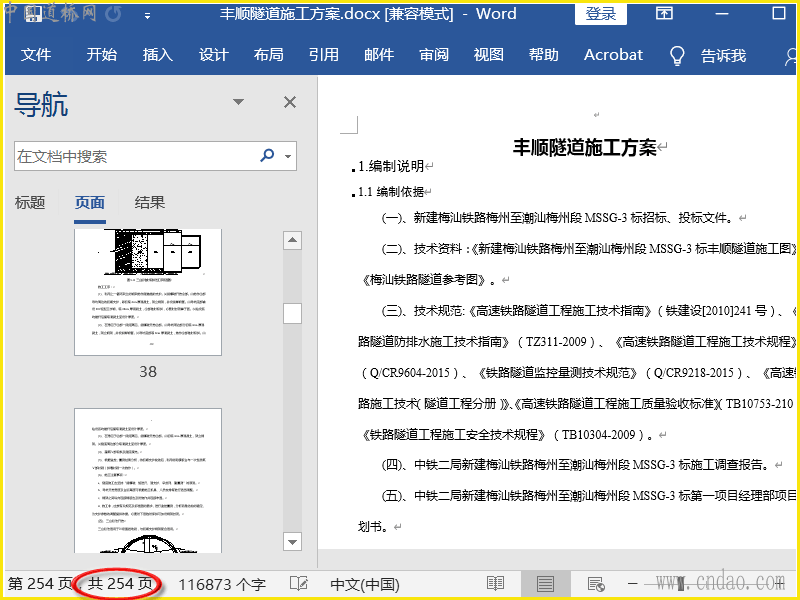The width and height of the screenshot is (800, 600).
Task: Switch to Web Layout view icon
Action: pos(596,583)
